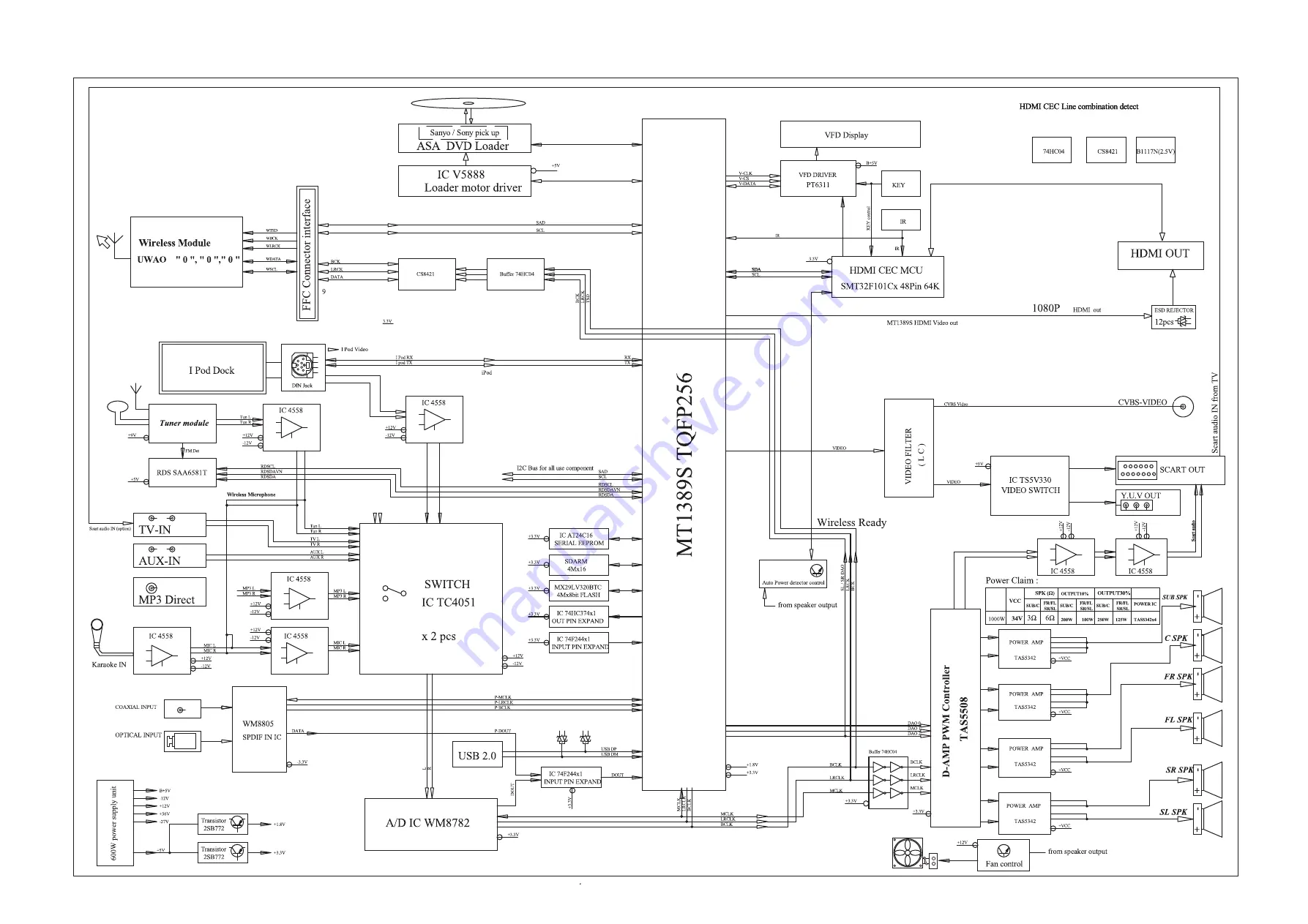Click the SR SPK speaker symbol
This screenshot has width=1308, height=924.
pyautogui.click(x=1208, y=779)
